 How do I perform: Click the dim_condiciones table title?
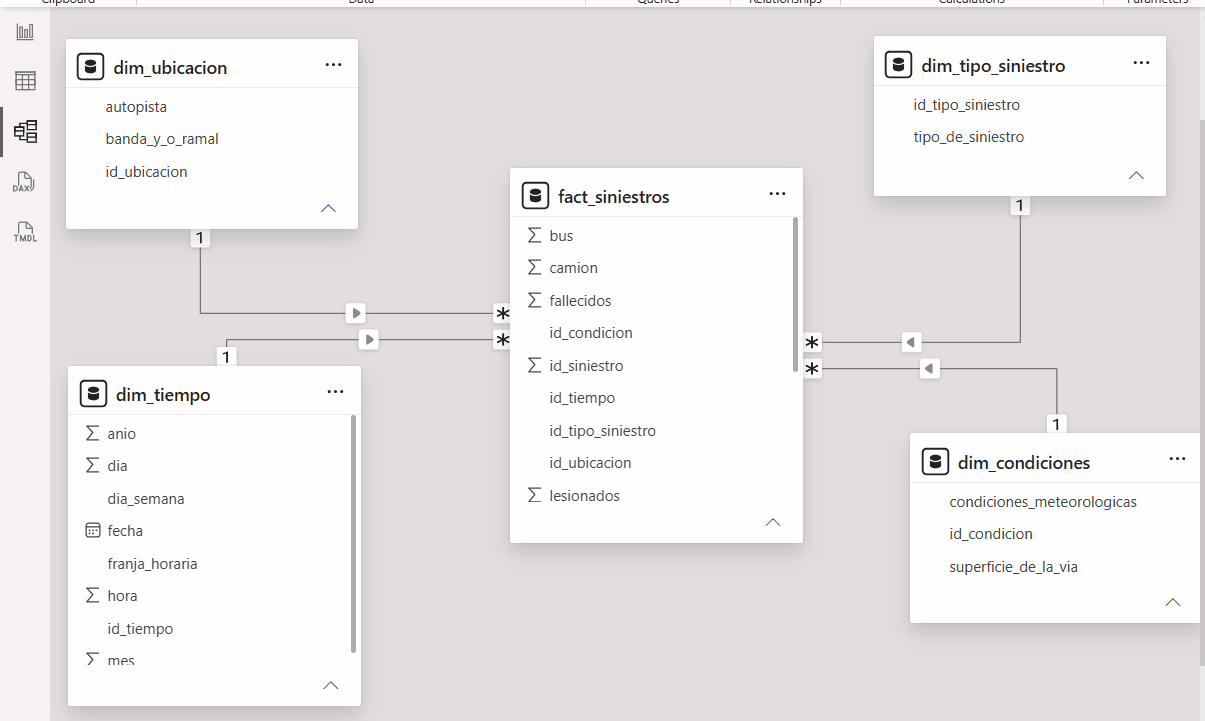point(1024,463)
